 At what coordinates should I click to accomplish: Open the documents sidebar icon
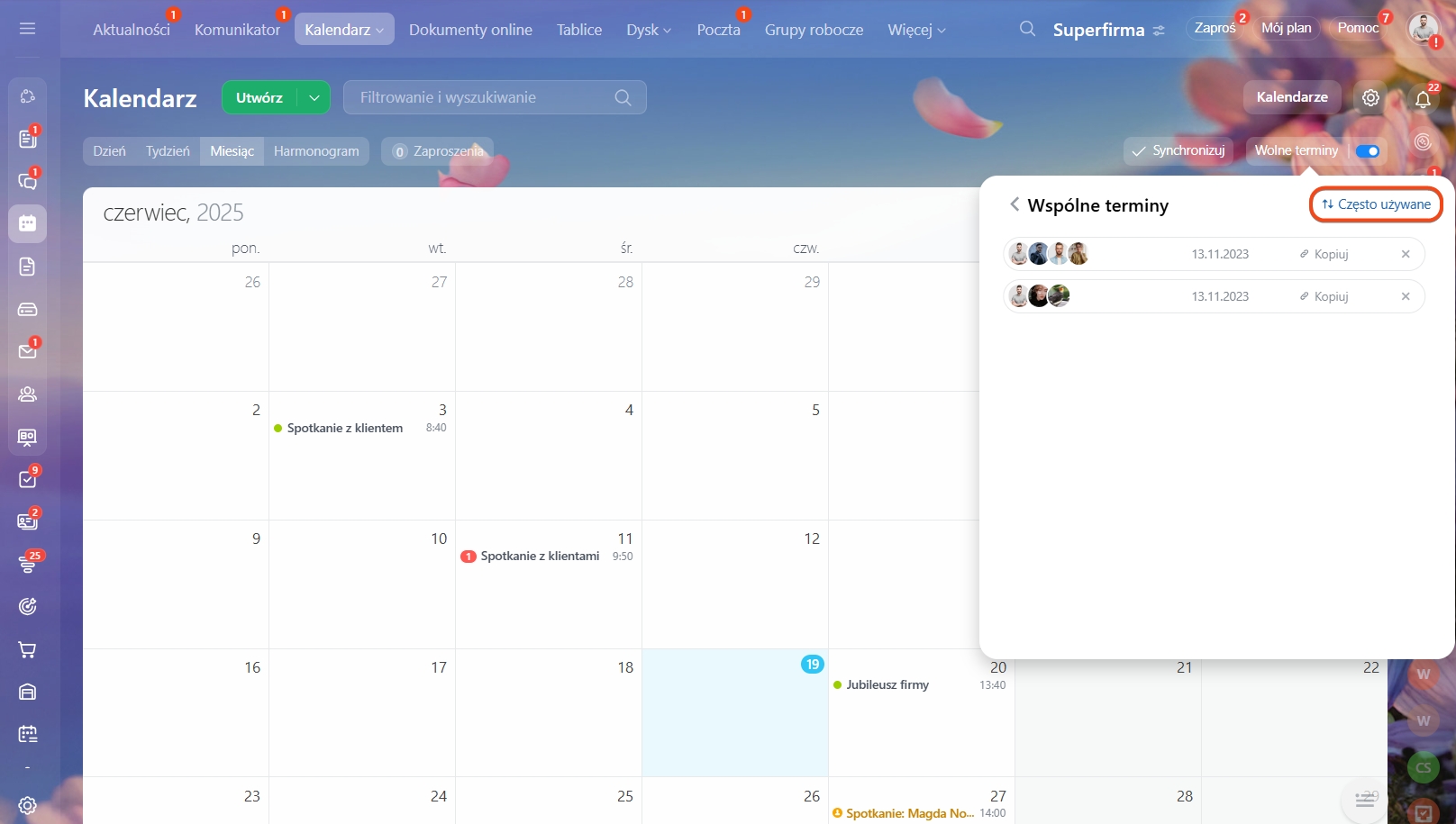coord(27,267)
